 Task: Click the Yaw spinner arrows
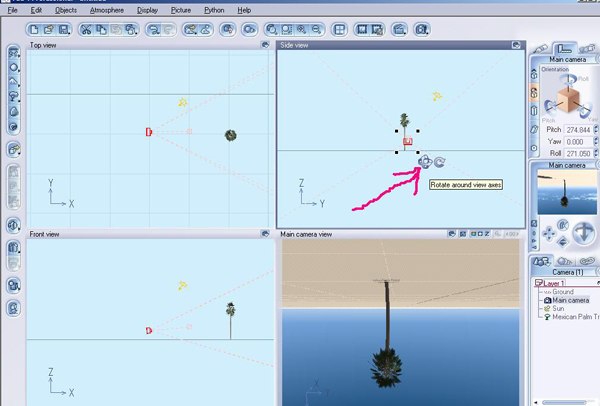click(x=596, y=142)
